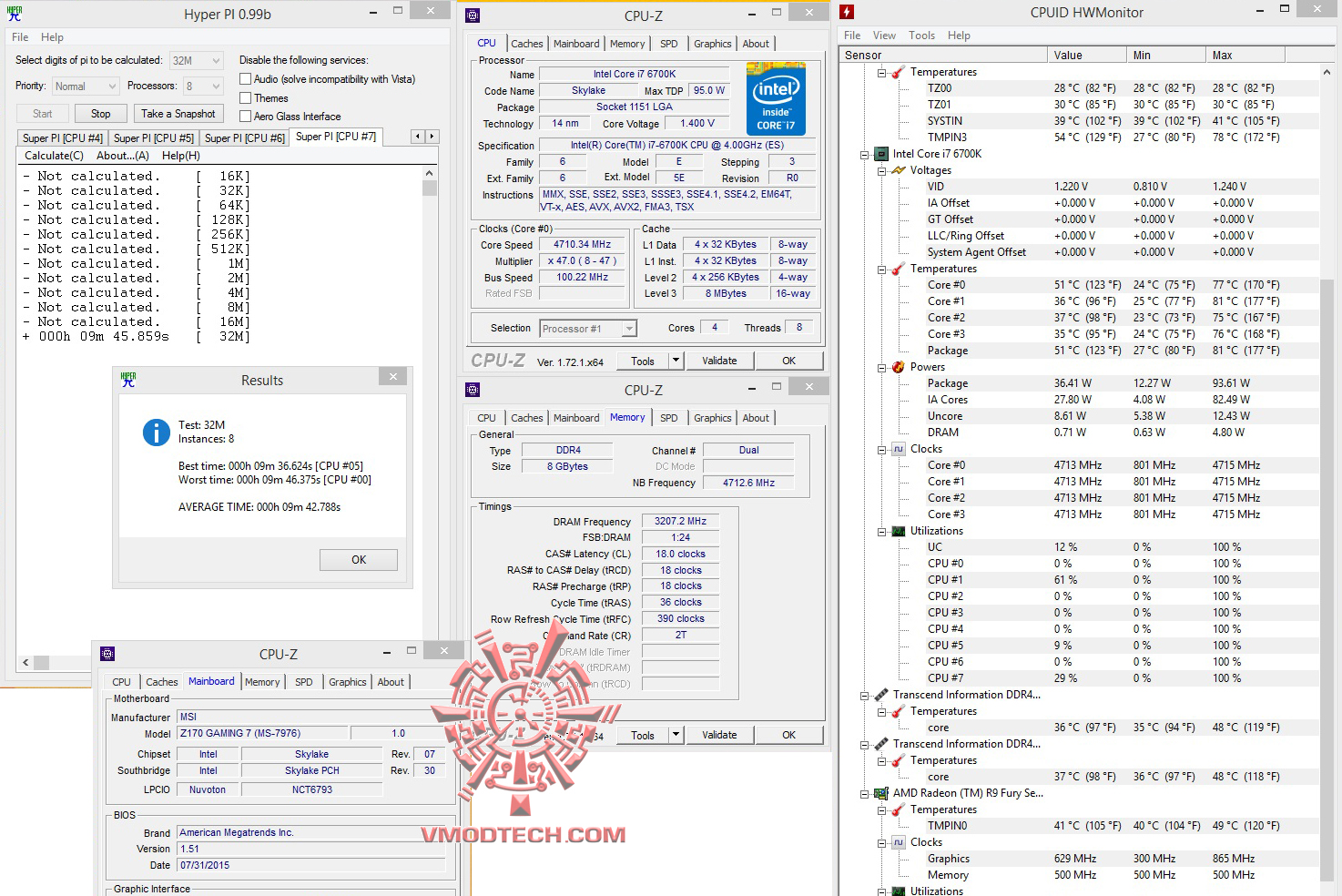
Task: Click the blue information icon in Results dialog
Action: 157,433
